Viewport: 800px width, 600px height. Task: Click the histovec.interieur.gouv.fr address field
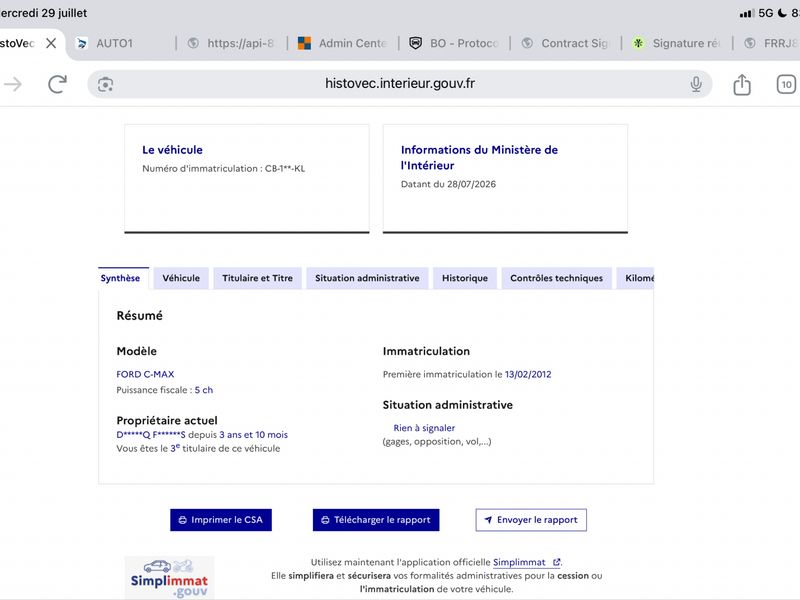[399, 84]
